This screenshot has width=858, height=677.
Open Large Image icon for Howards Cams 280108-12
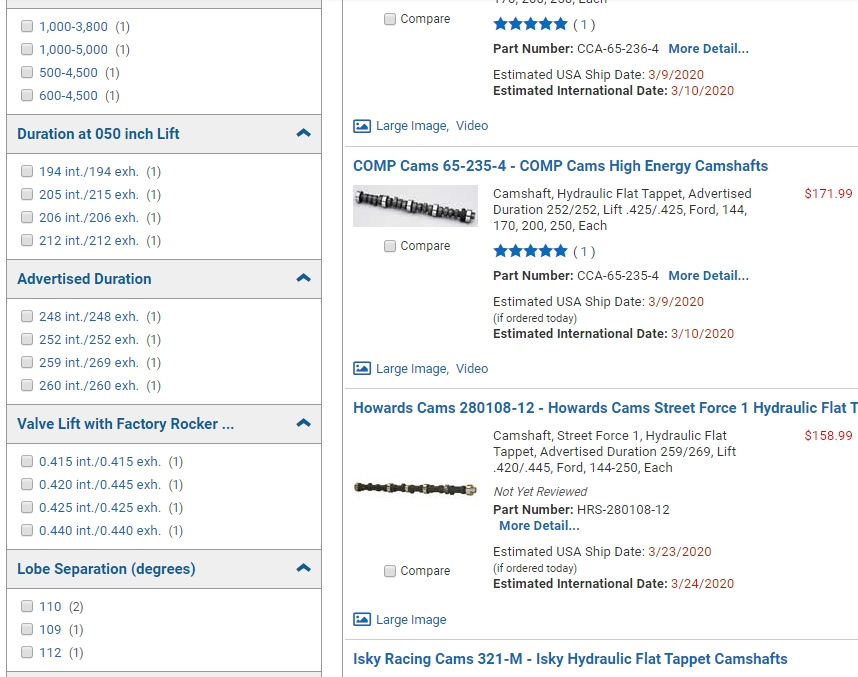point(362,620)
